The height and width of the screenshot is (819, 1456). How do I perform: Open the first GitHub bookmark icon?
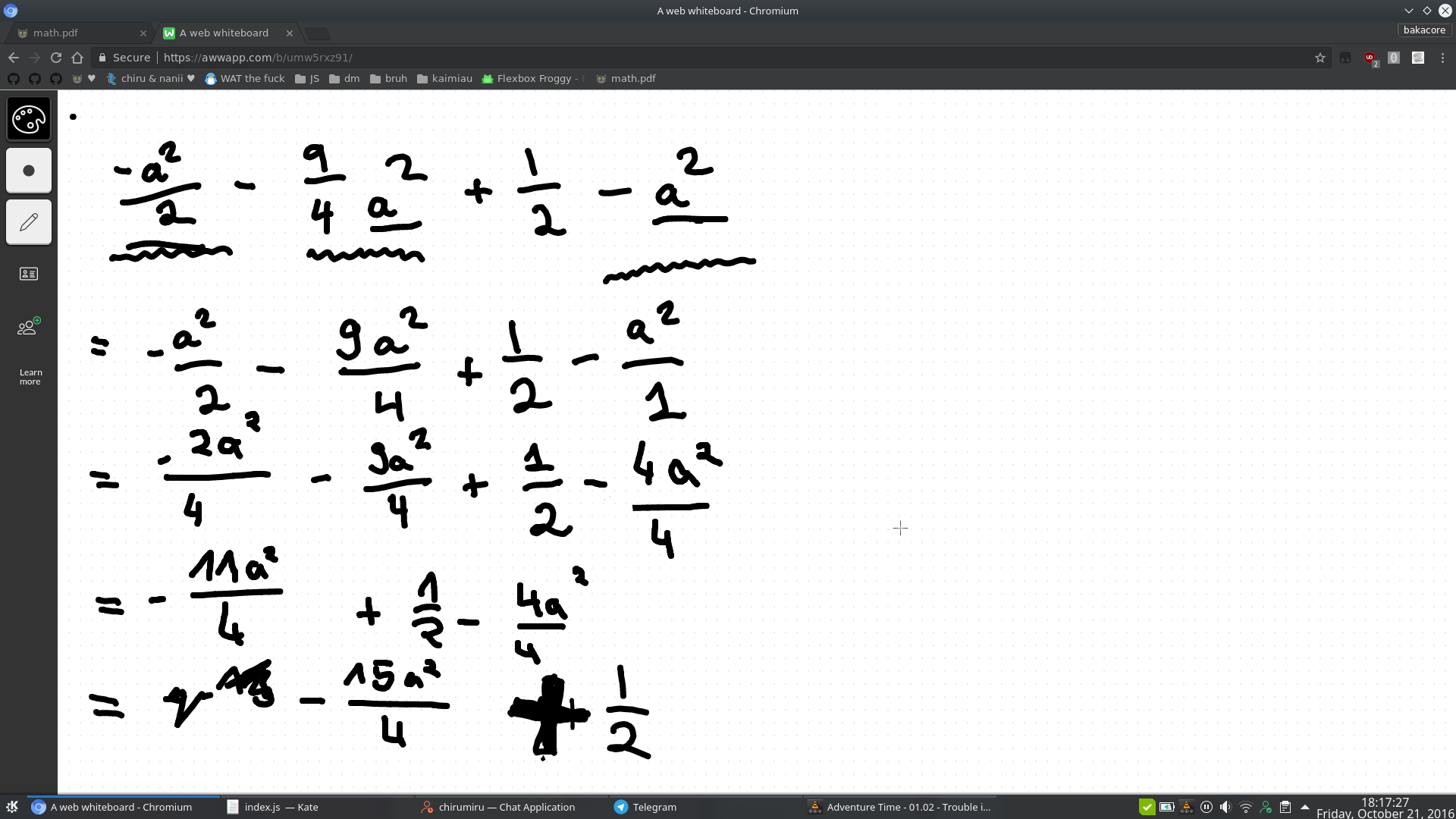tap(14, 79)
